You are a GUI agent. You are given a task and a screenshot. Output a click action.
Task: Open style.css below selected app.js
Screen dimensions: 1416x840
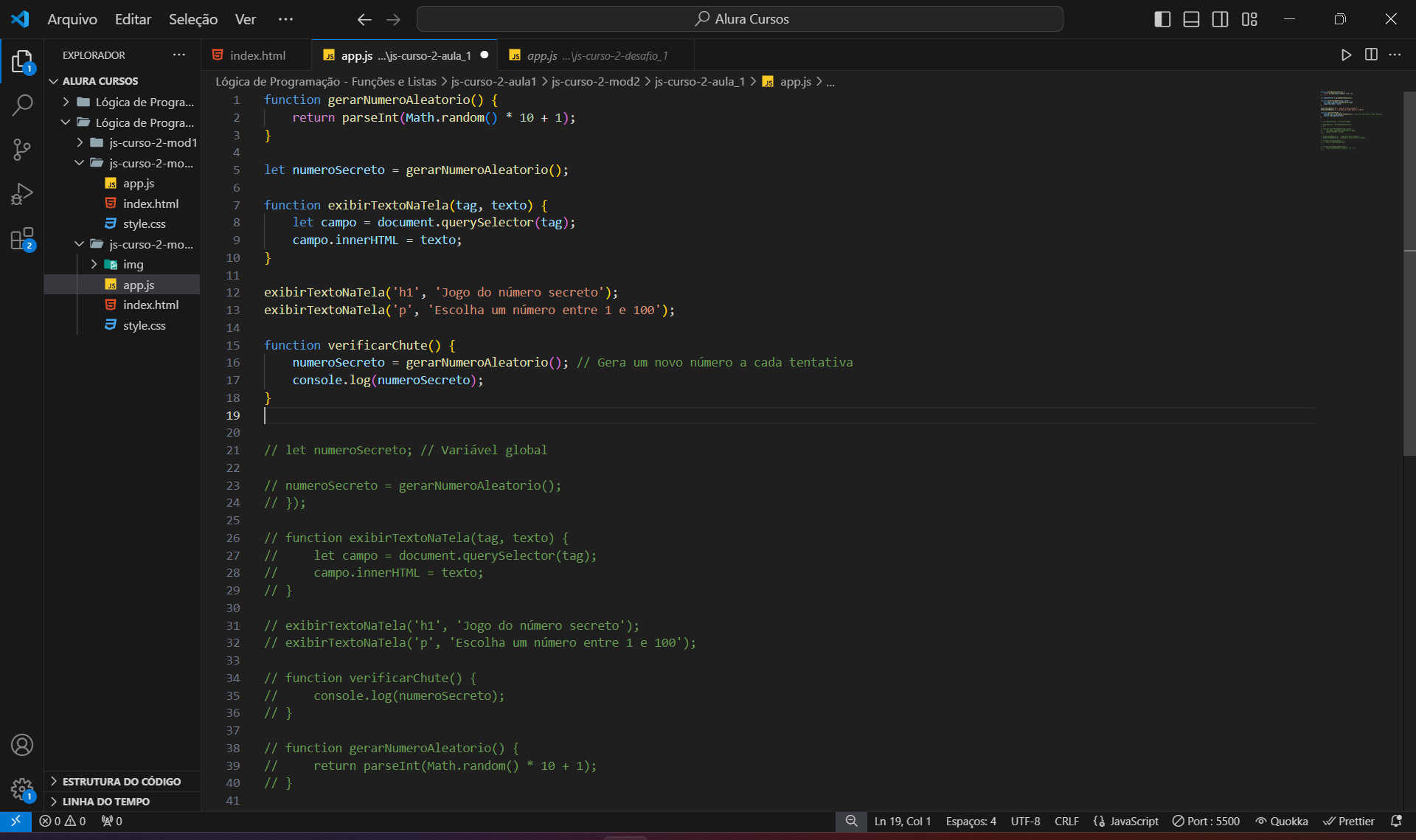click(x=122, y=325)
